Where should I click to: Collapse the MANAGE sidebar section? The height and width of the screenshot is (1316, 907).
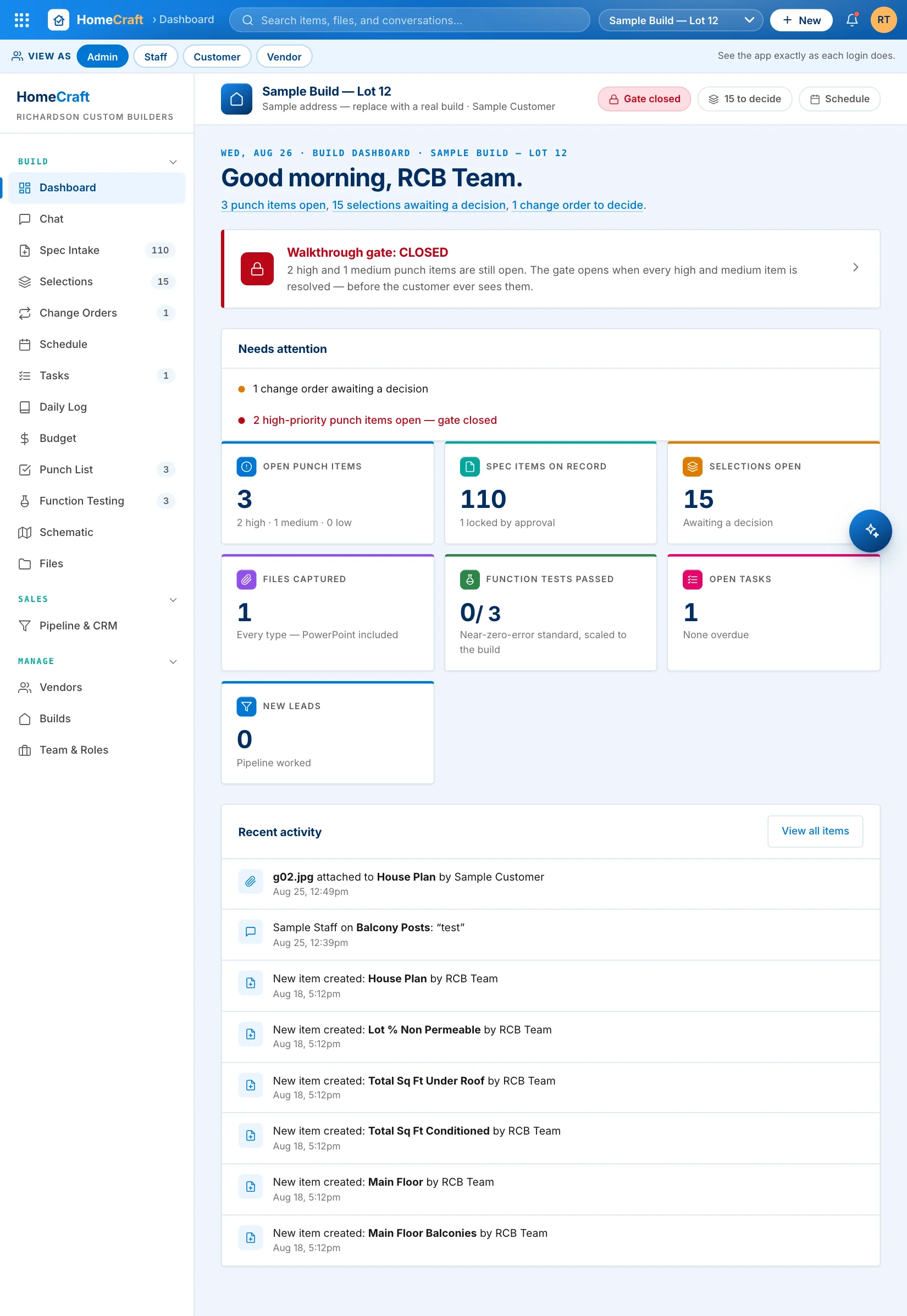173,661
